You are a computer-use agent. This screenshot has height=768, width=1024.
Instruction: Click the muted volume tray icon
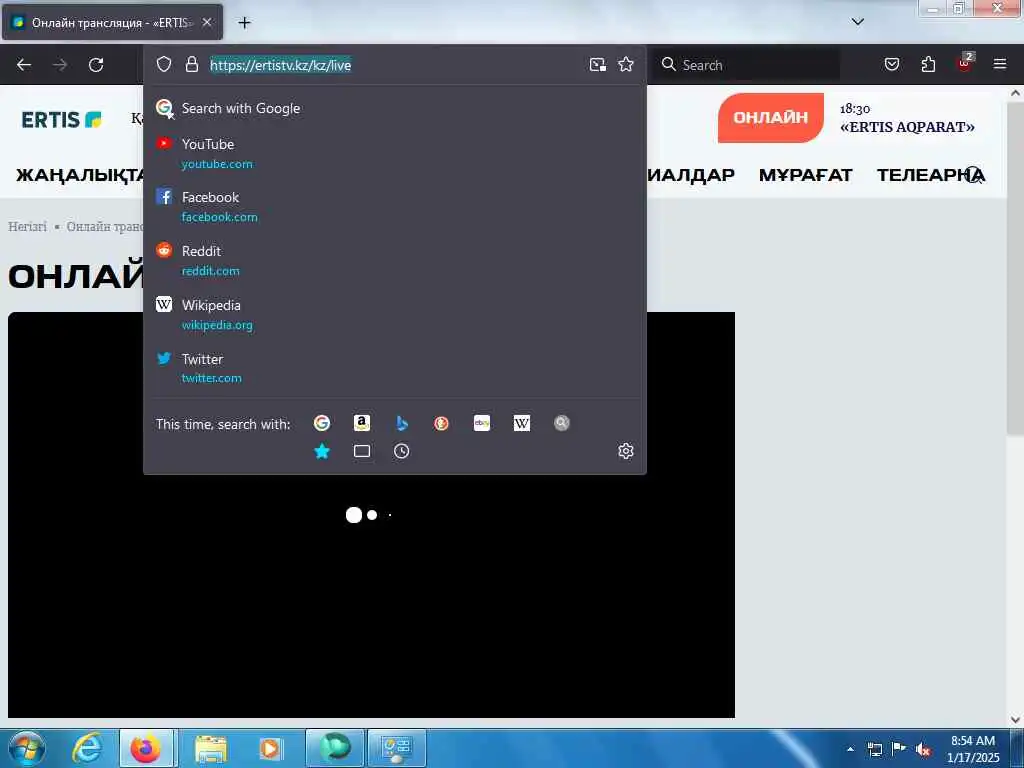point(923,750)
